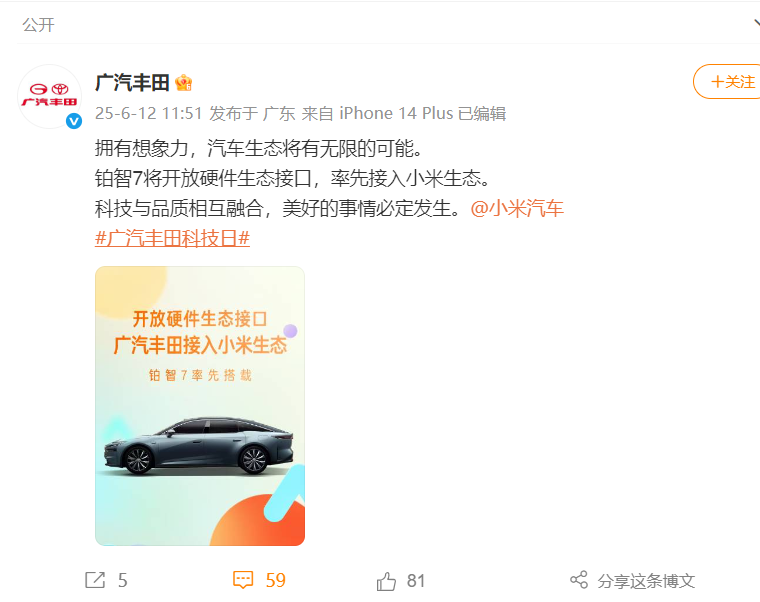The height and width of the screenshot is (602, 760).
Task: Click the comment count 59
Action: [275, 580]
